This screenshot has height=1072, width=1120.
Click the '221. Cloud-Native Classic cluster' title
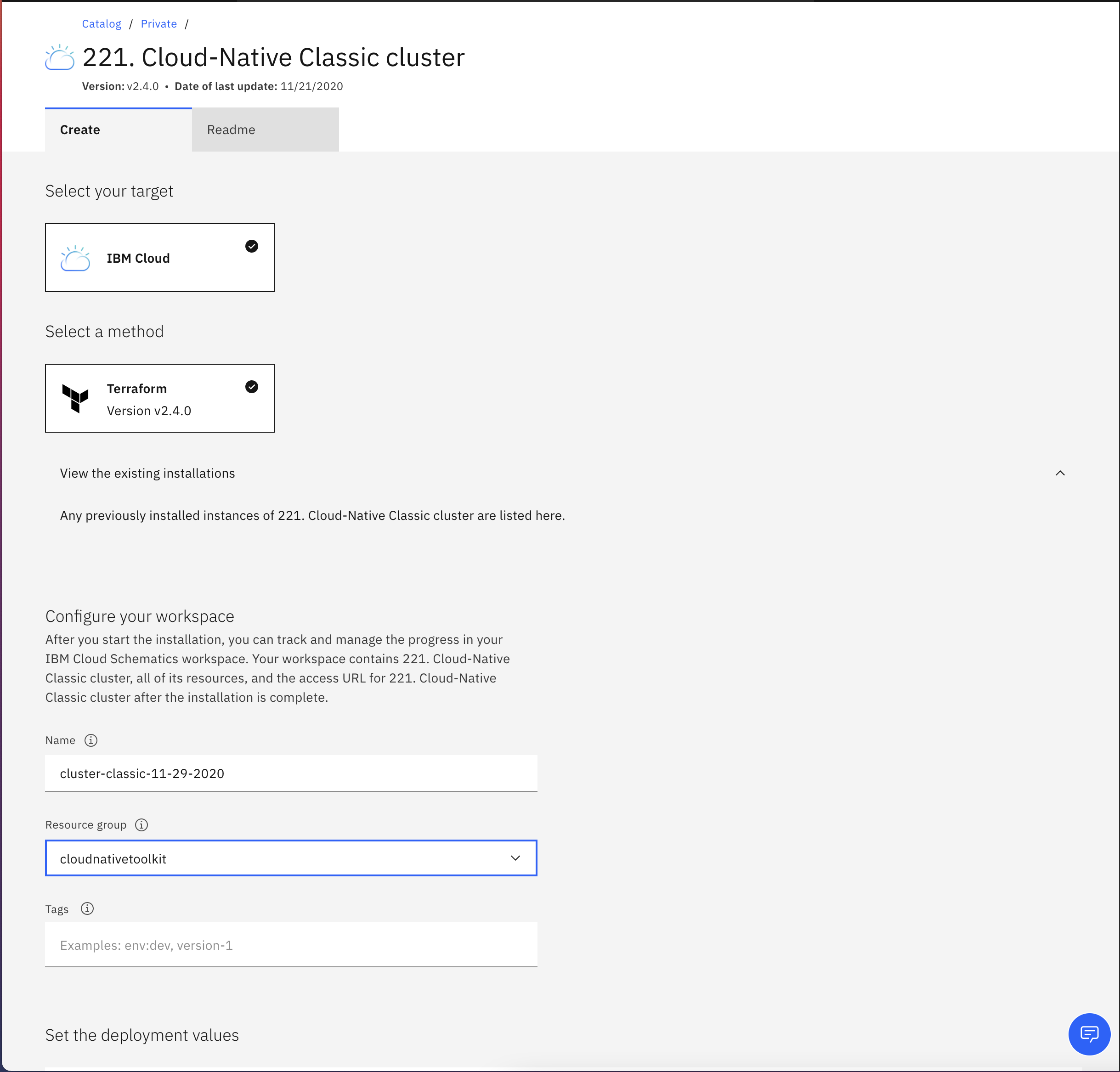pyautogui.click(x=273, y=57)
